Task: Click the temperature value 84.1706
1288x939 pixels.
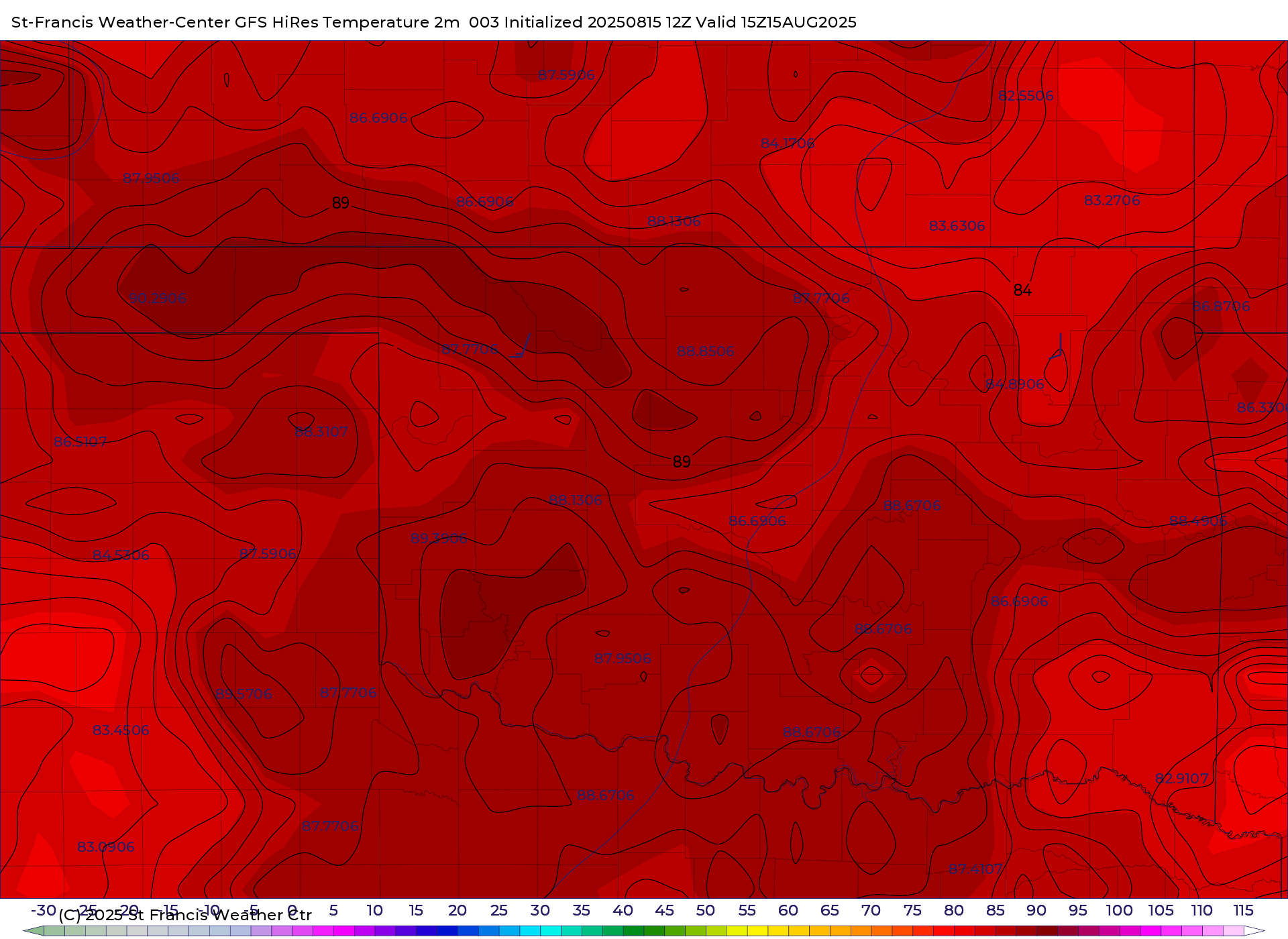Action: point(788,144)
